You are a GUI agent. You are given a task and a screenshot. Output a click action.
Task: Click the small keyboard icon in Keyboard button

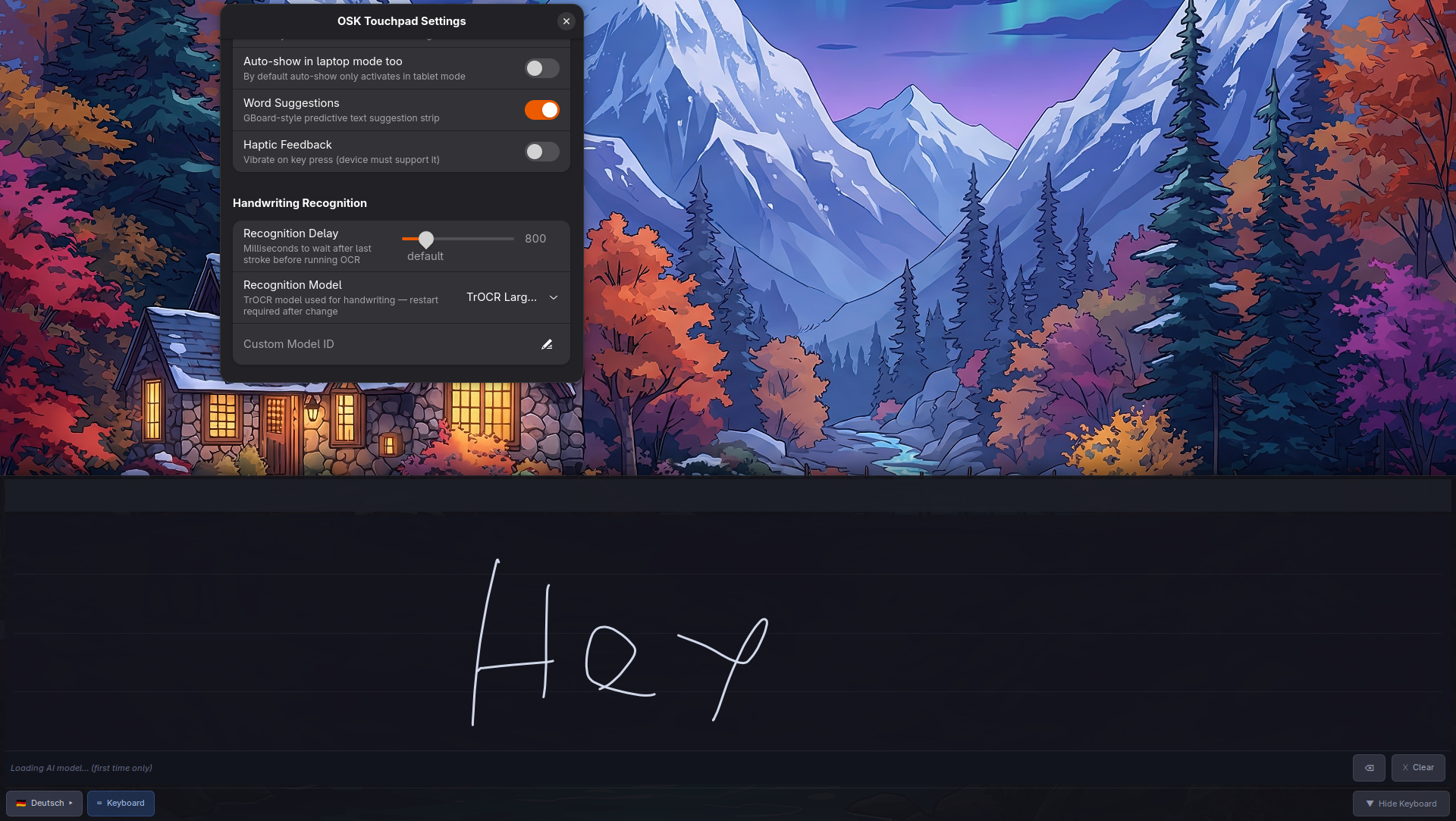(x=99, y=804)
